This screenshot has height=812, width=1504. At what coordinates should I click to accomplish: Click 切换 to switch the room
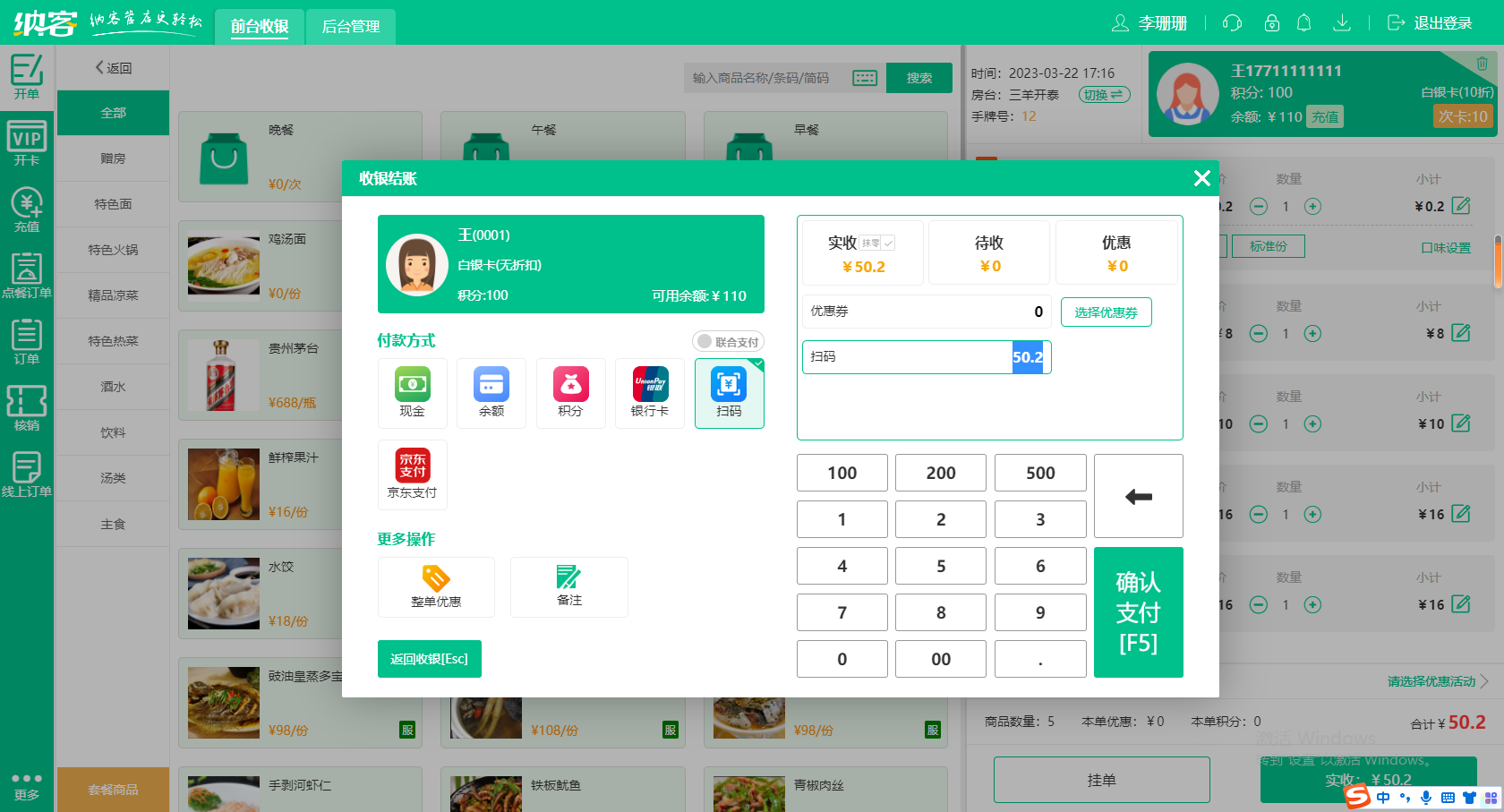point(1104,93)
